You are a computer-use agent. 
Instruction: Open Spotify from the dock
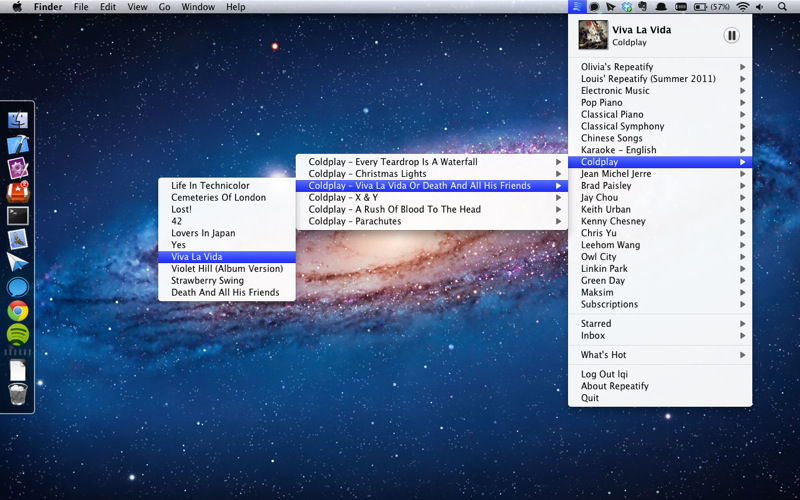point(18,334)
